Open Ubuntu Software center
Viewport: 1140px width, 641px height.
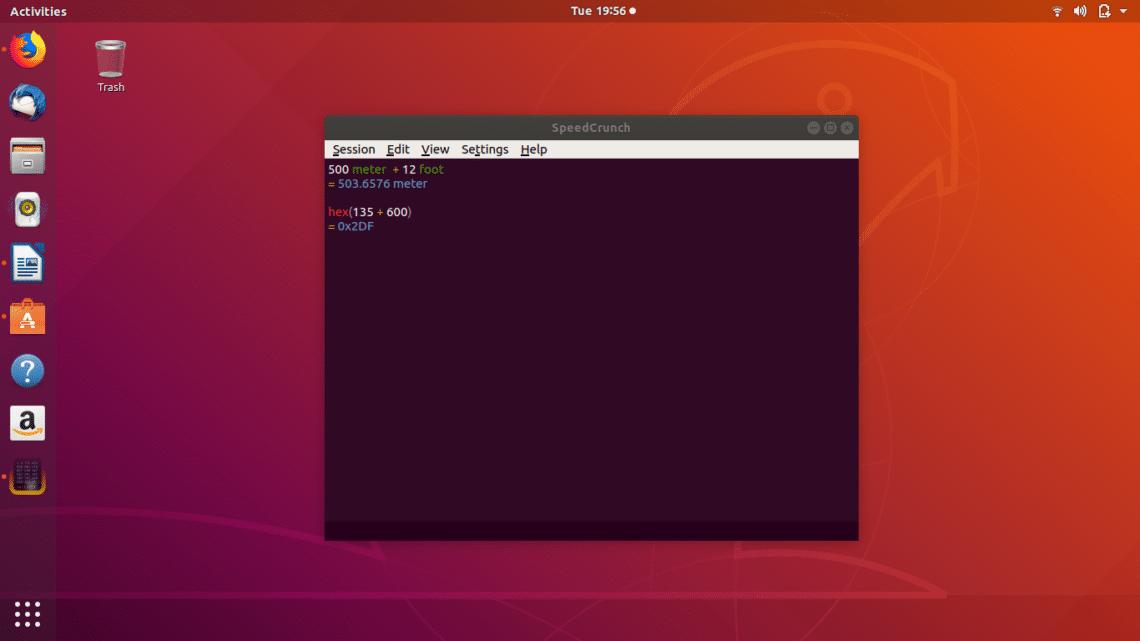[x=27, y=317]
